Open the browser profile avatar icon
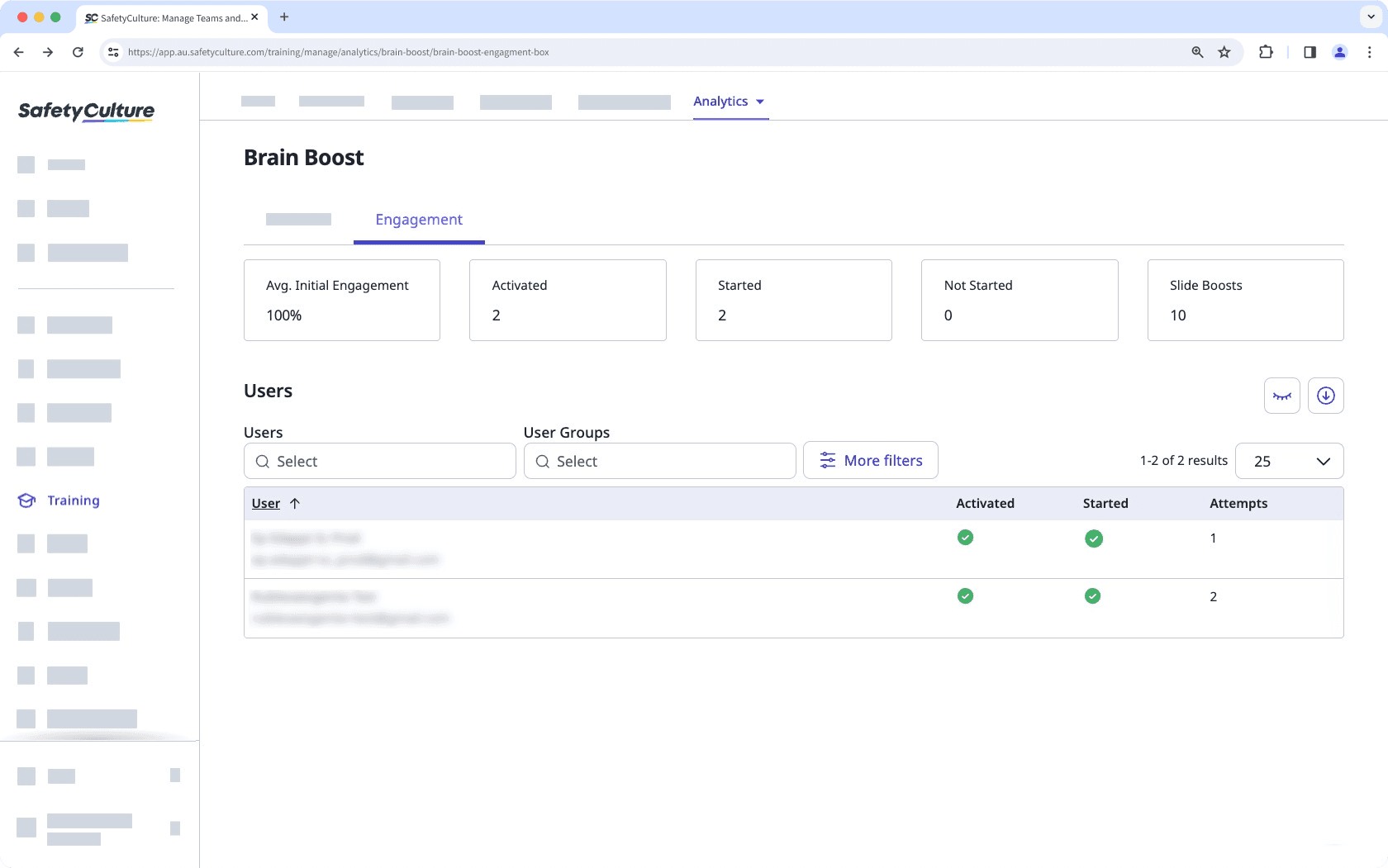 pyautogui.click(x=1339, y=51)
